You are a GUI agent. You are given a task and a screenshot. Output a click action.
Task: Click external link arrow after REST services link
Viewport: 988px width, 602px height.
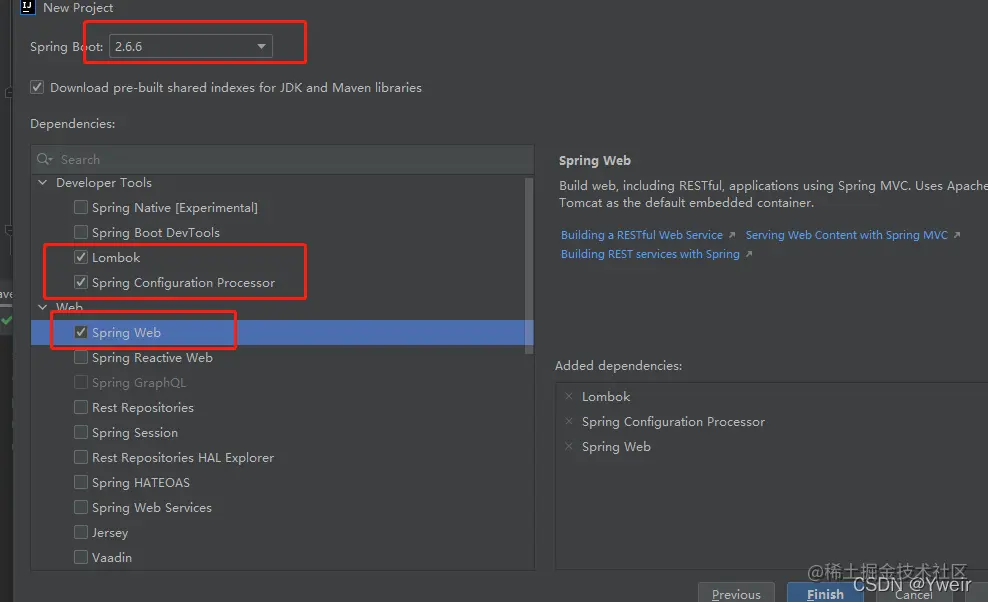749,254
